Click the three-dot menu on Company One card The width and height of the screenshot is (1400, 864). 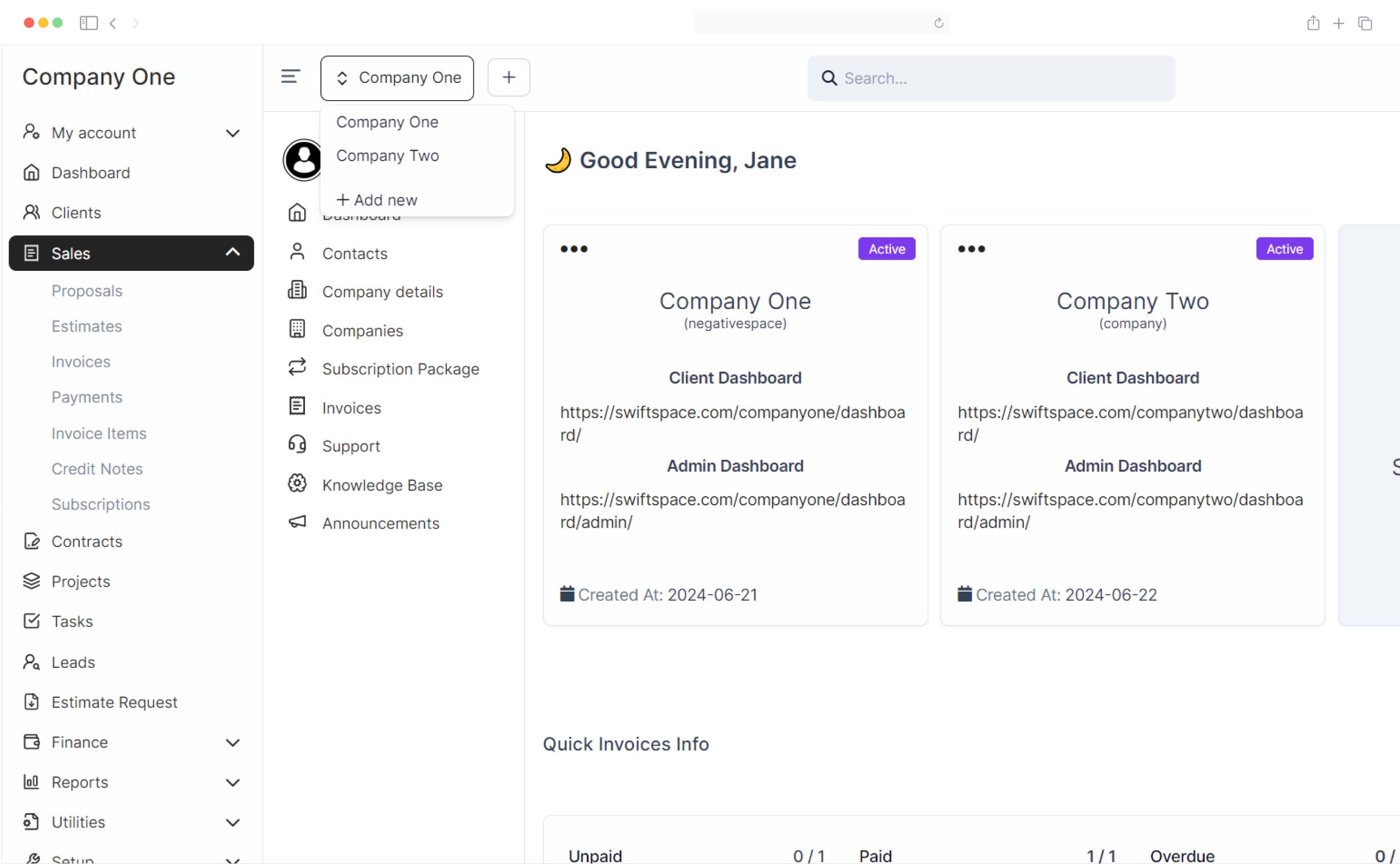pos(574,249)
